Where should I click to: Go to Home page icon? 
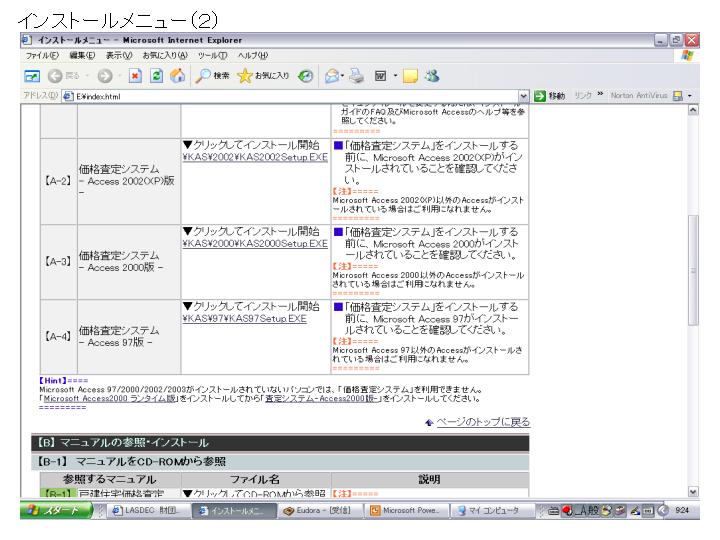point(178,76)
